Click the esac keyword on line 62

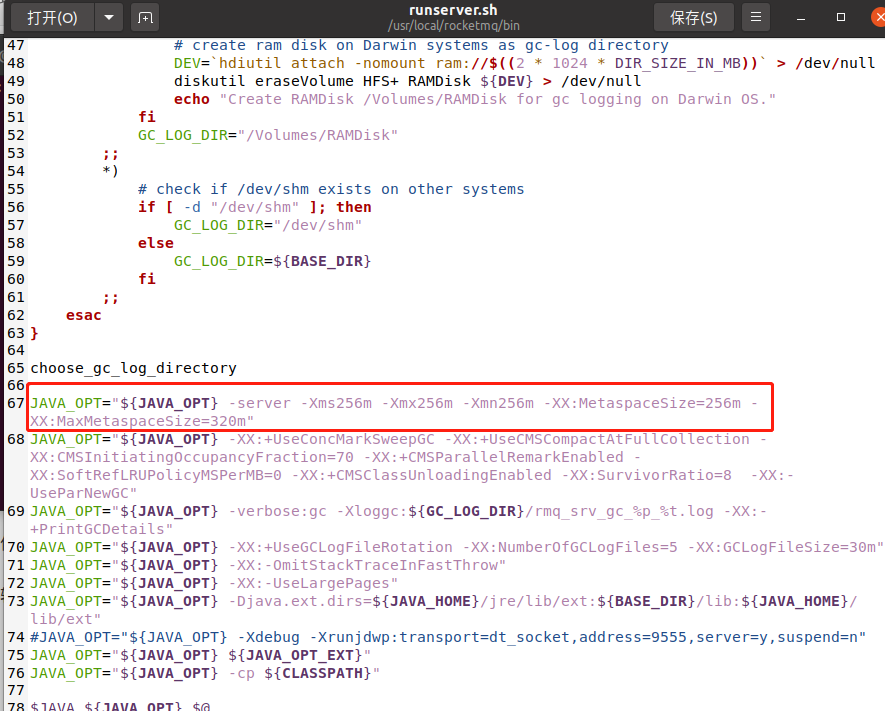(x=82, y=314)
